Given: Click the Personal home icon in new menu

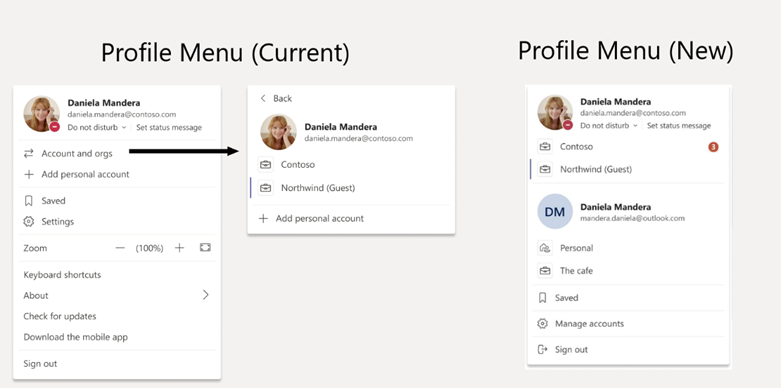Looking at the screenshot, I should (545, 248).
